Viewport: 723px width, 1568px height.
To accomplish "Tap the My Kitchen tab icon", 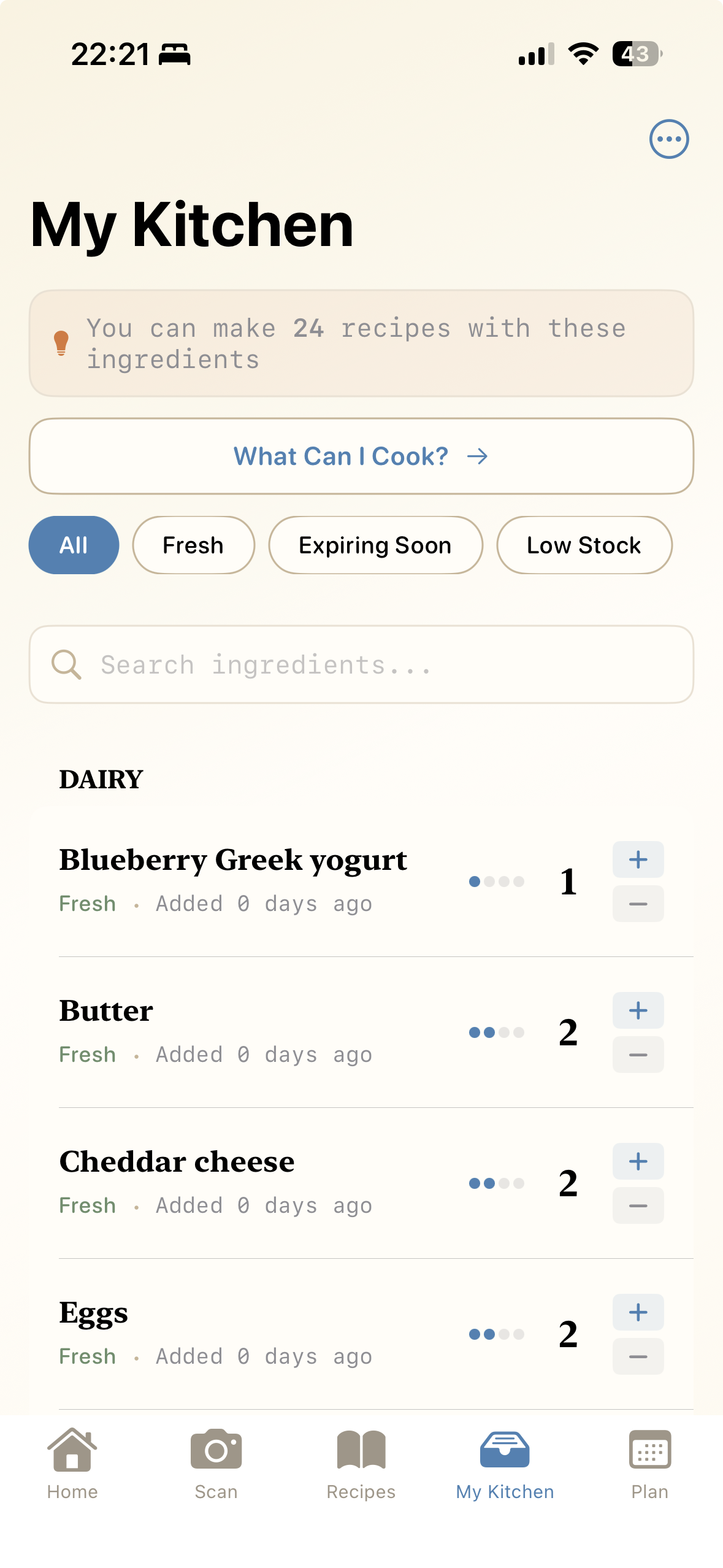I will 505,1450.
